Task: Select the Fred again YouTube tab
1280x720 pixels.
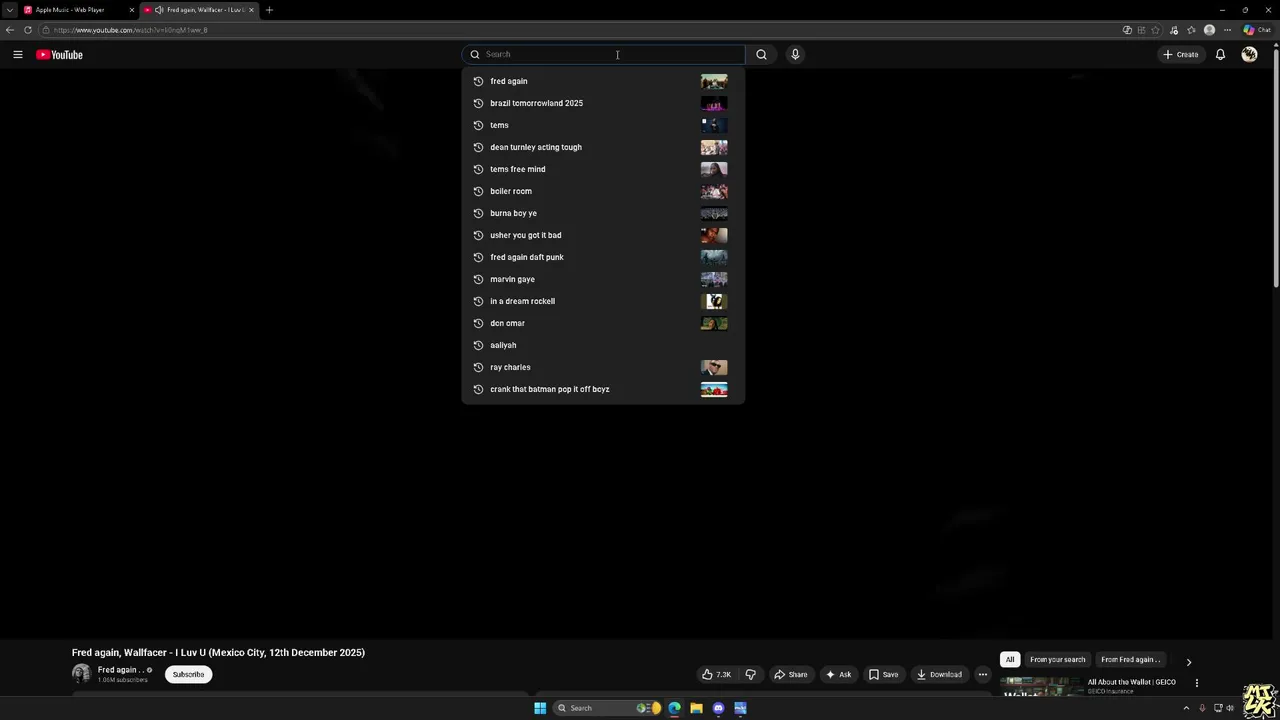Action: click(198, 10)
